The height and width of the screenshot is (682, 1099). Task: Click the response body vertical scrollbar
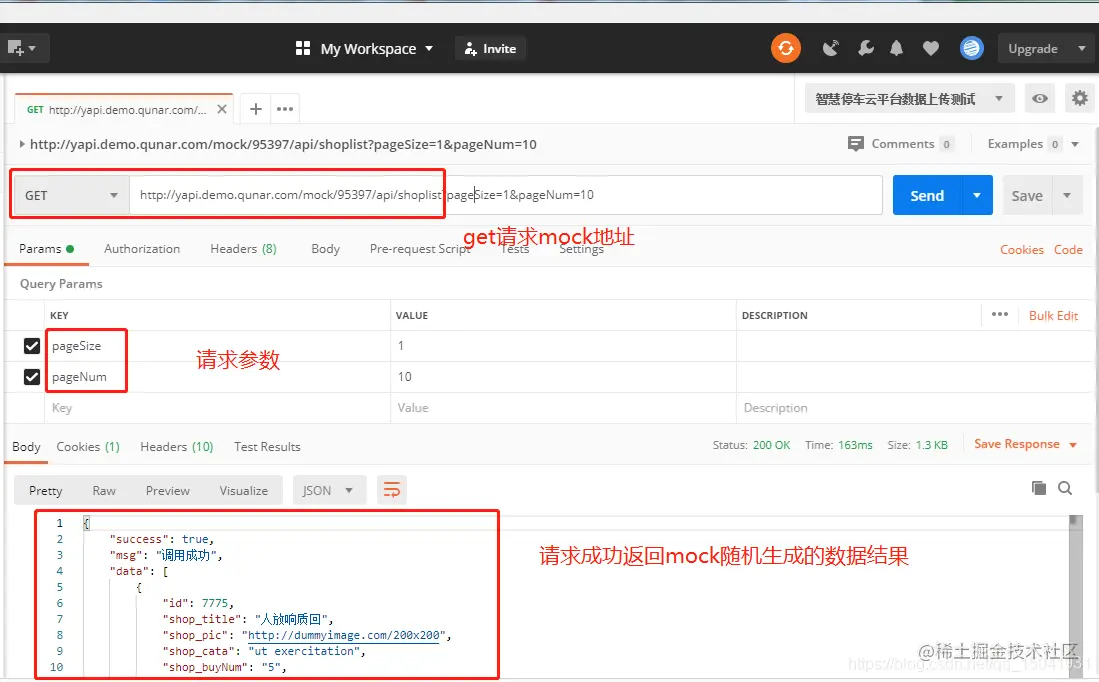[x=1075, y=596]
